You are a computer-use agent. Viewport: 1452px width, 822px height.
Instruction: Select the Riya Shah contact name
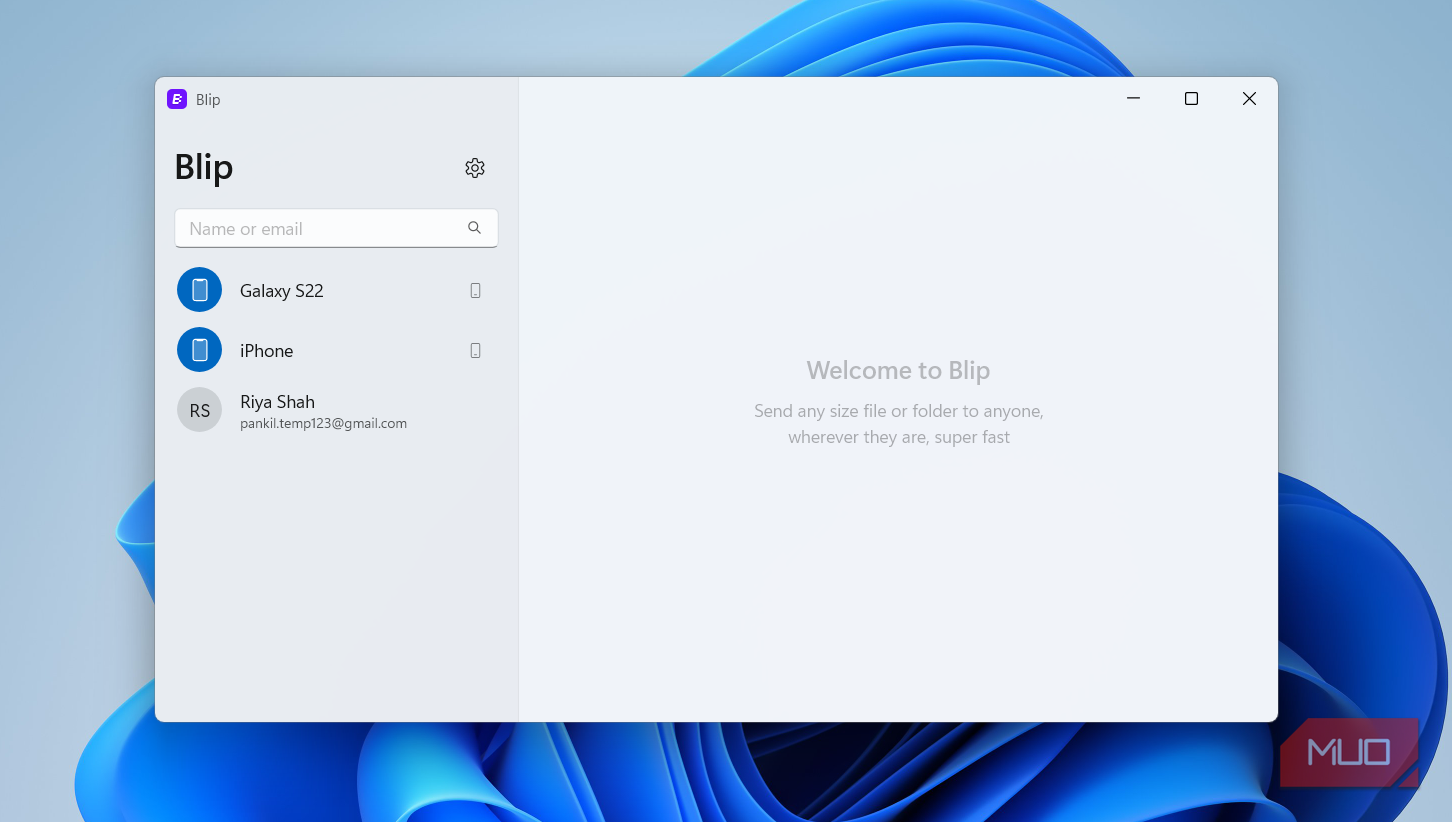(277, 402)
